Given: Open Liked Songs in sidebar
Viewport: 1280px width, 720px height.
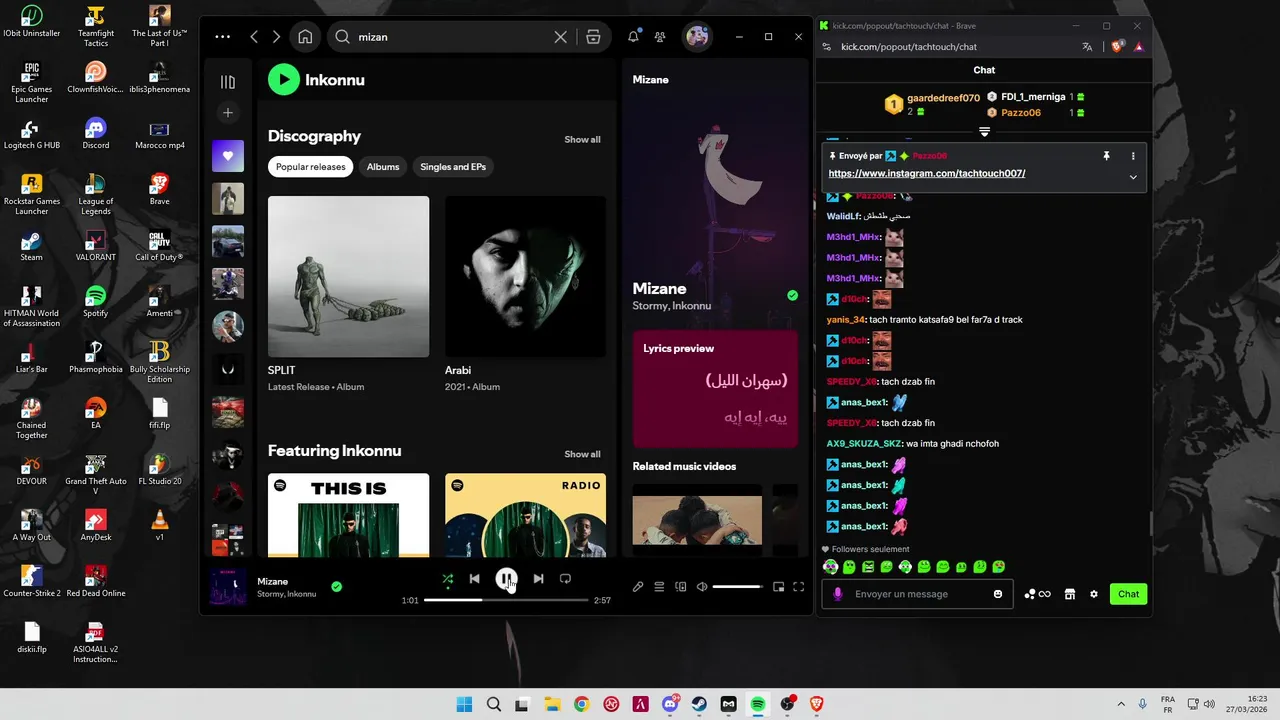Looking at the screenshot, I should tap(228, 156).
